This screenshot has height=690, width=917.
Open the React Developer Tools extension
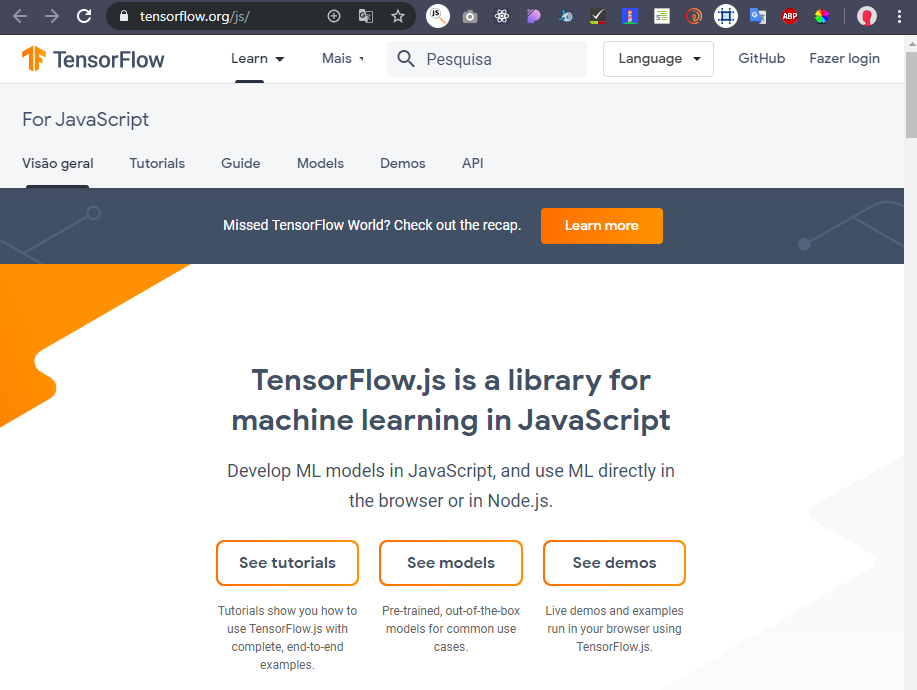(x=502, y=16)
